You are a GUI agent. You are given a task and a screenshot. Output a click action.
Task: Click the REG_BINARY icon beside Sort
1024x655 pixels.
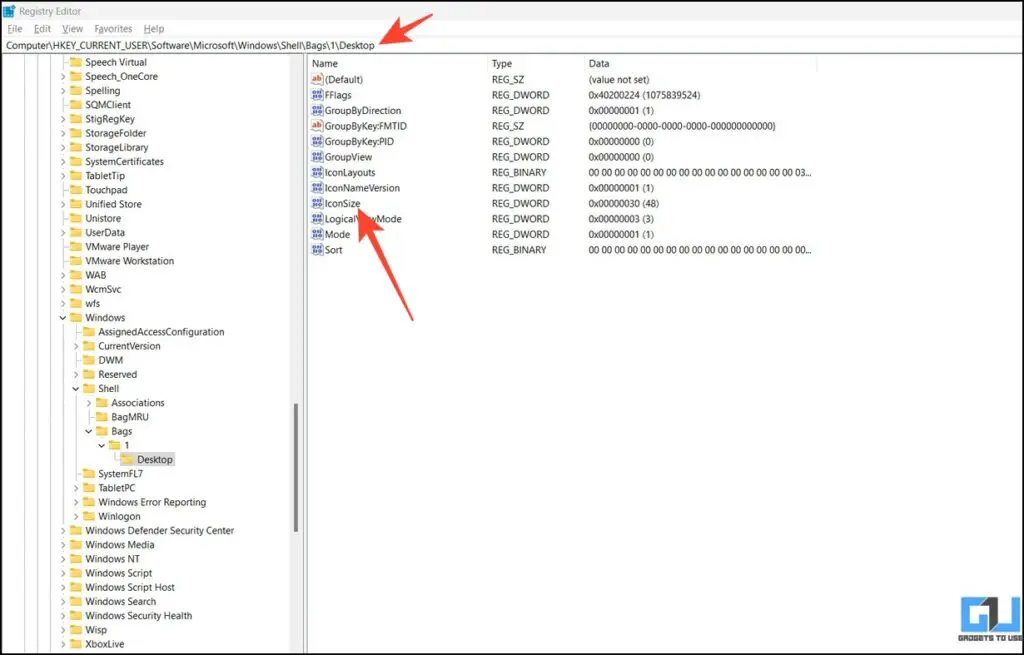coord(318,249)
